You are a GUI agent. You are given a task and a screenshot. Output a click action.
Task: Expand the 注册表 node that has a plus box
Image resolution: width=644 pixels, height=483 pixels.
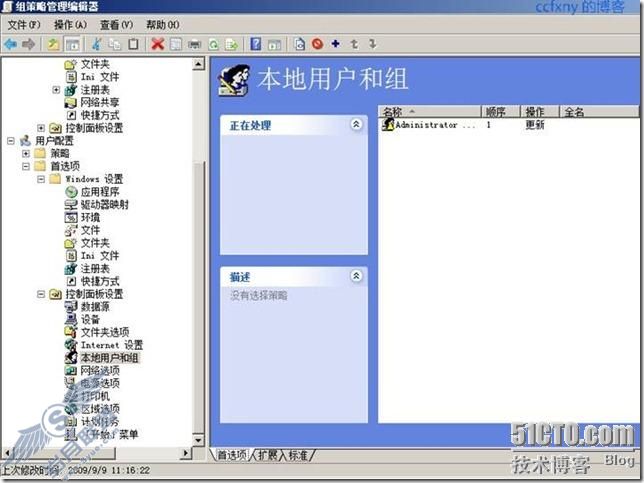[x=56, y=90]
